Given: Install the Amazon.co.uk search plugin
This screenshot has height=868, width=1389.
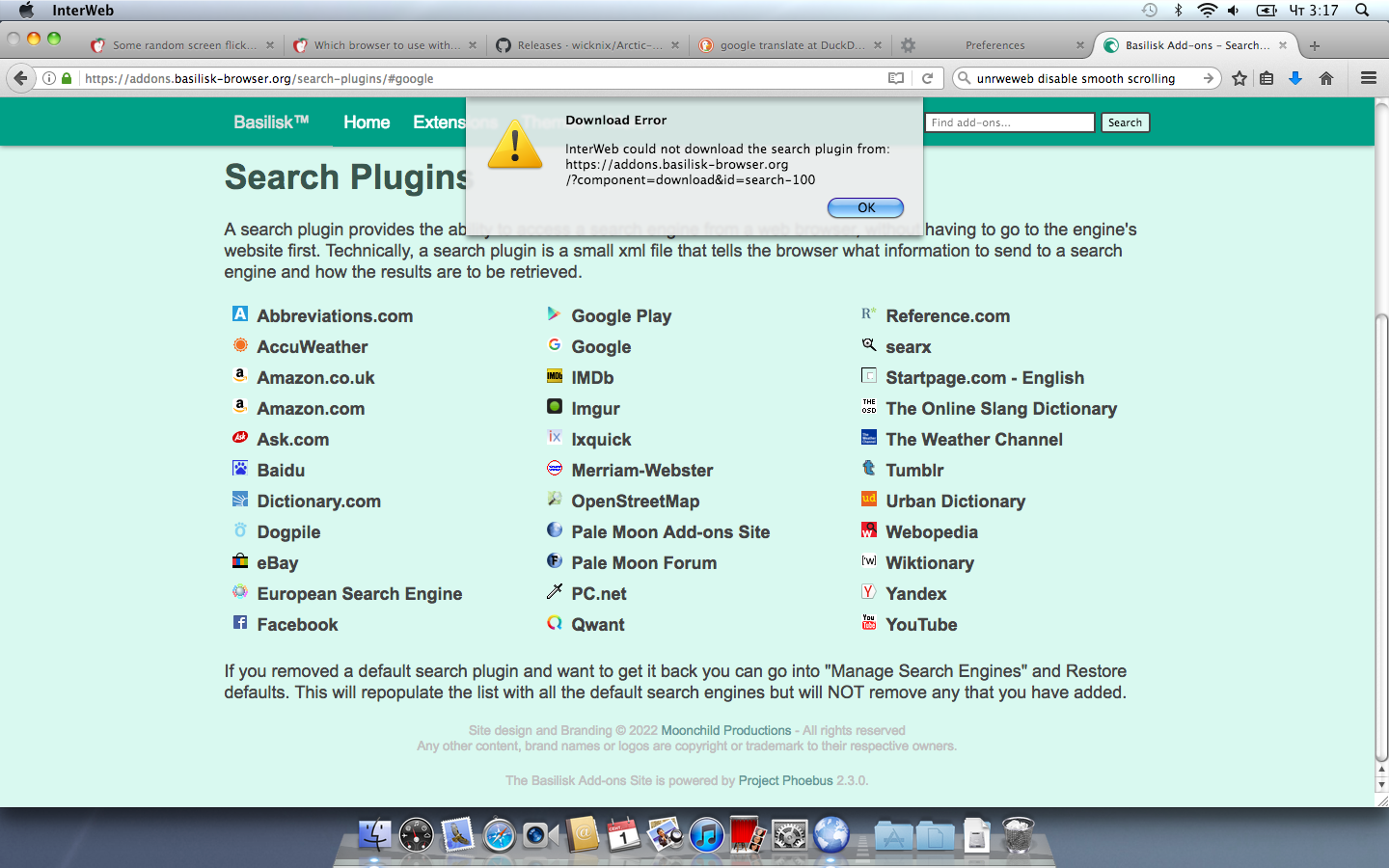Looking at the screenshot, I should (315, 378).
